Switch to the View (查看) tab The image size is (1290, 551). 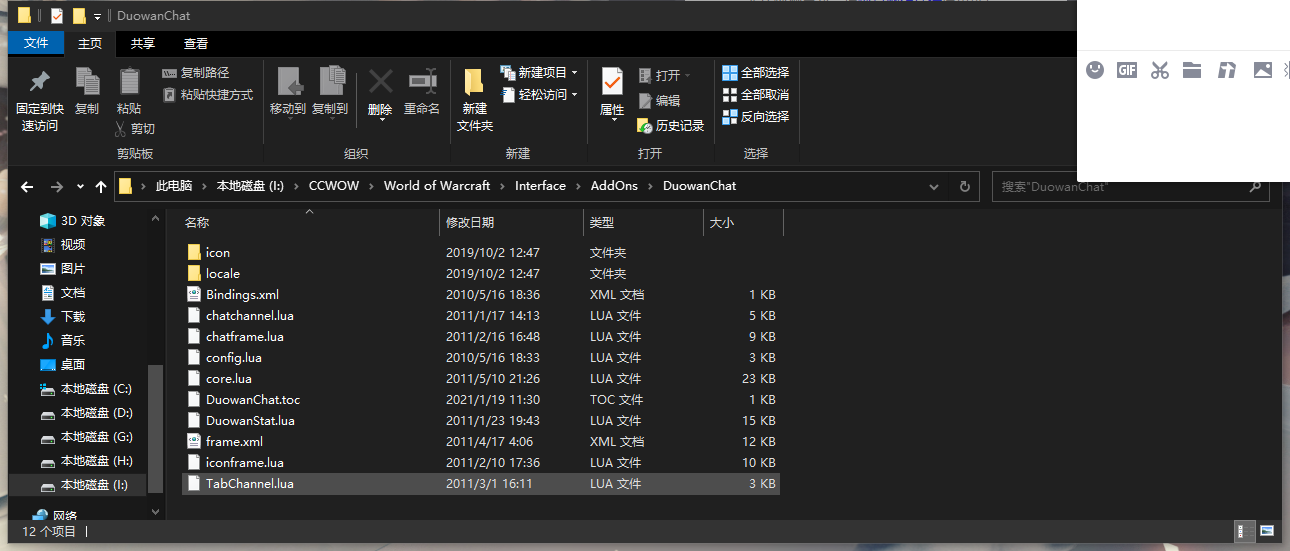pyautogui.click(x=196, y=43)
